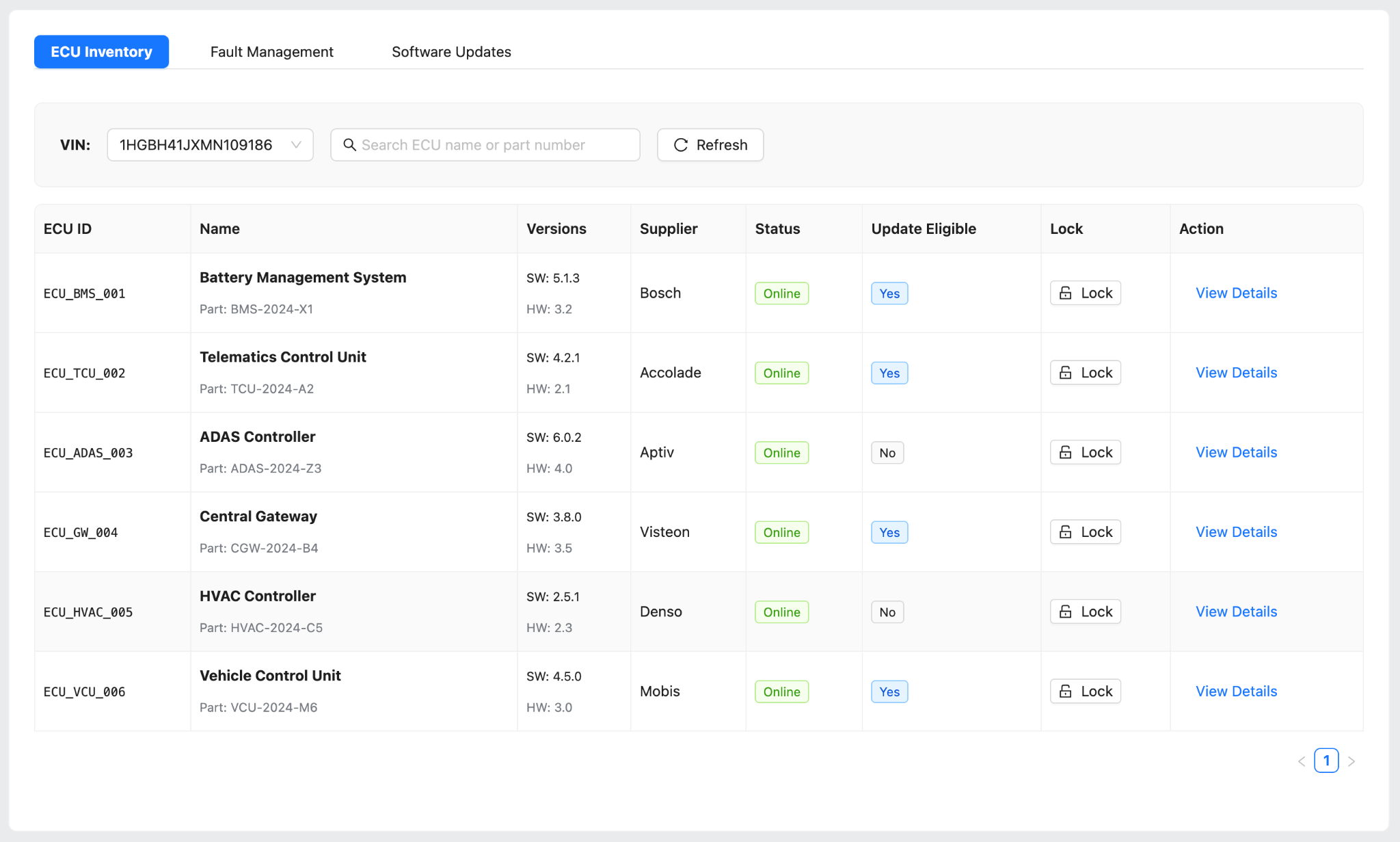Click padlock icon for Central Gateway row

pyautogui.click(x=1065, y=532)
